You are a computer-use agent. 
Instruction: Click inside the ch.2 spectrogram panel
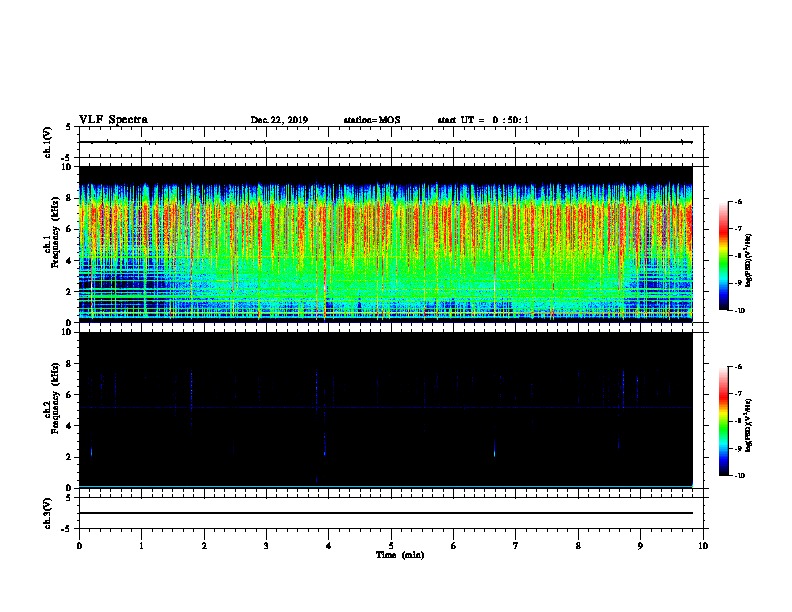point(386,410)
